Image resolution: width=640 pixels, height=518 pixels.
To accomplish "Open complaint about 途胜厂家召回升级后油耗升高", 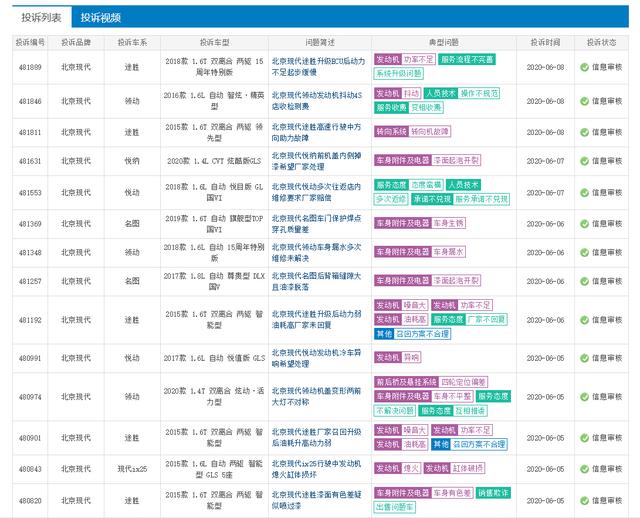I will pyautogui.click(x=316, y=438).
